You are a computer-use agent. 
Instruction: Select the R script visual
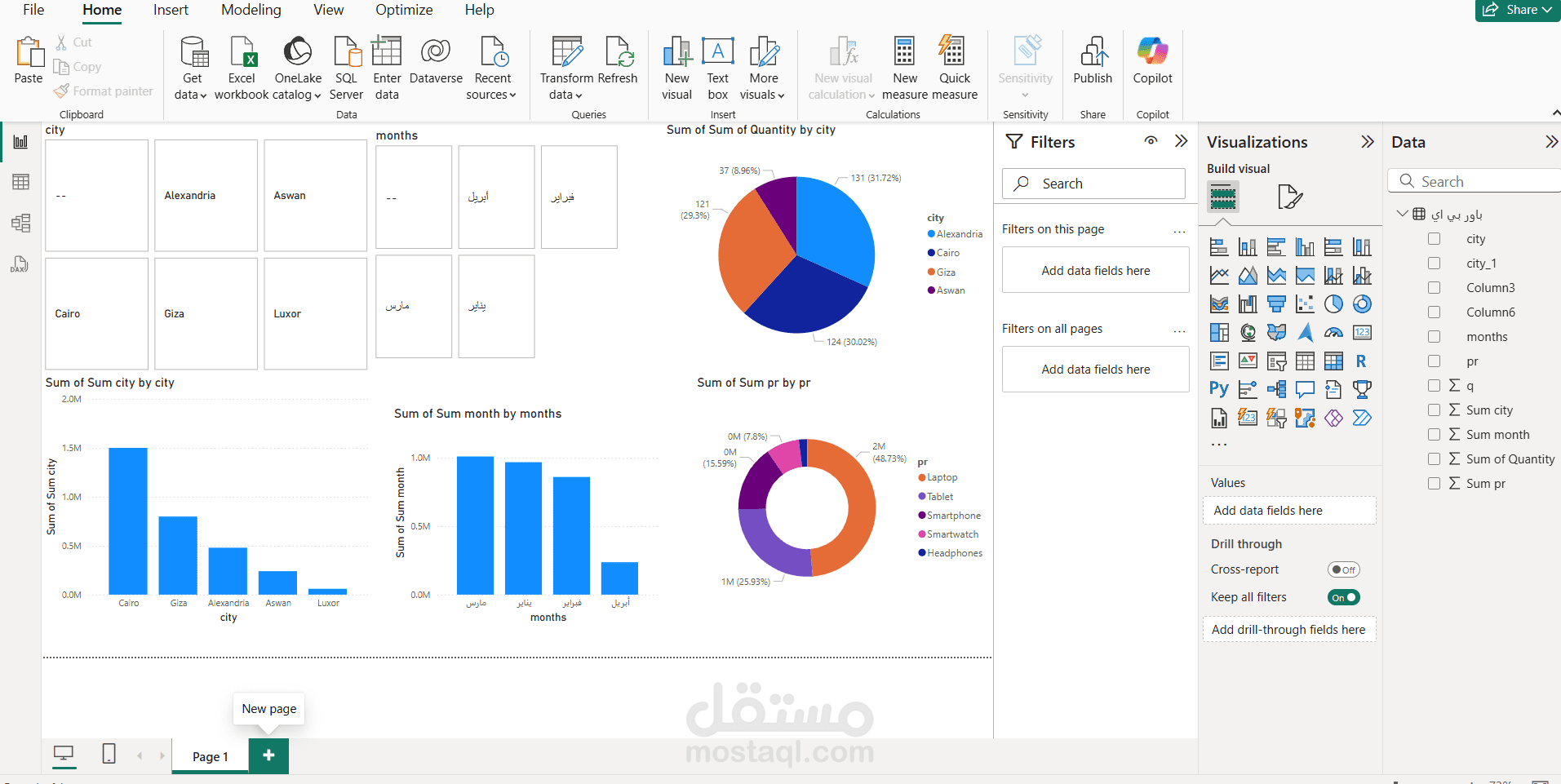pyautogui.click(x=1362, y=361)
